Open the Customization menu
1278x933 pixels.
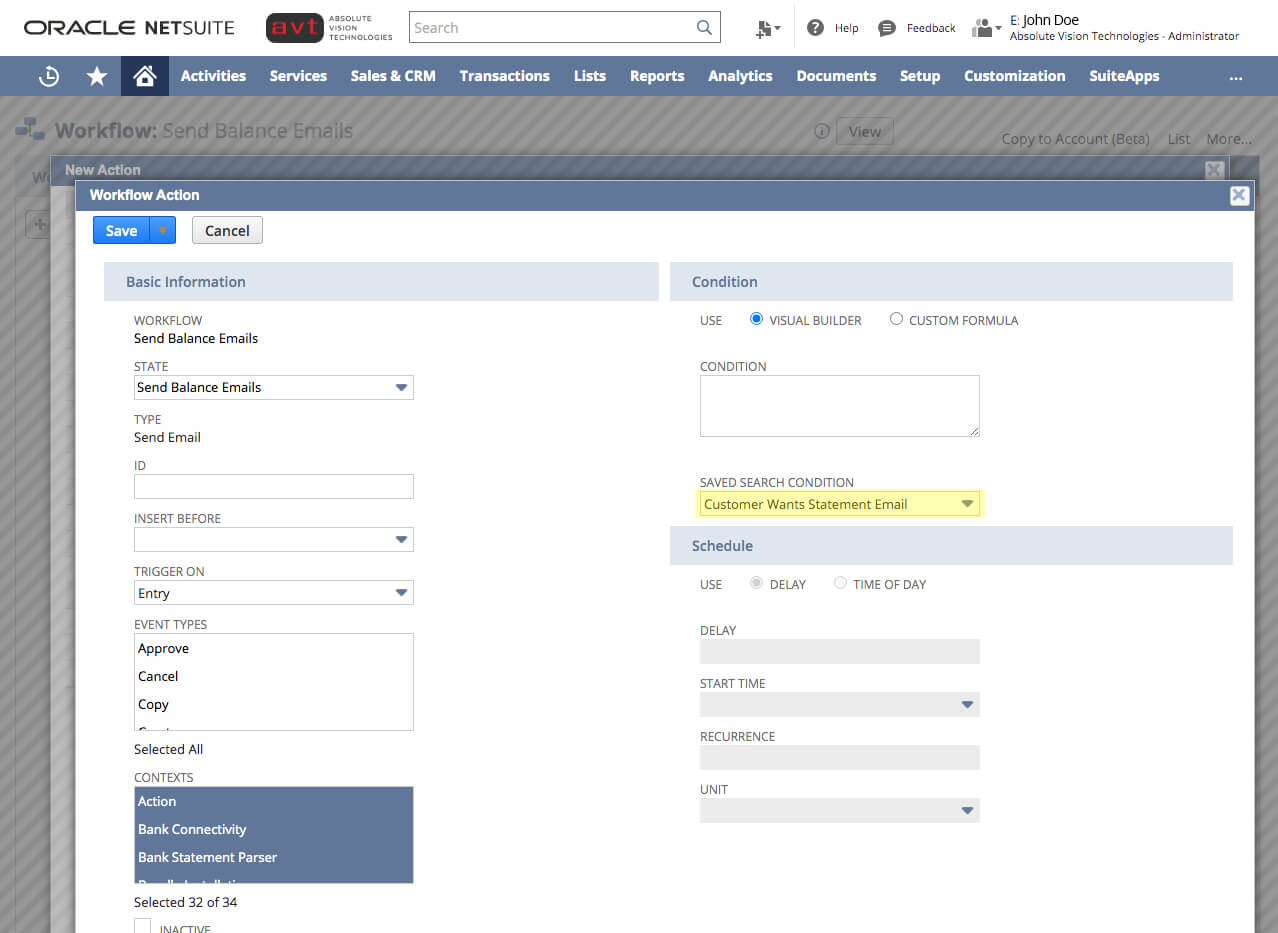click(1014, 76)
